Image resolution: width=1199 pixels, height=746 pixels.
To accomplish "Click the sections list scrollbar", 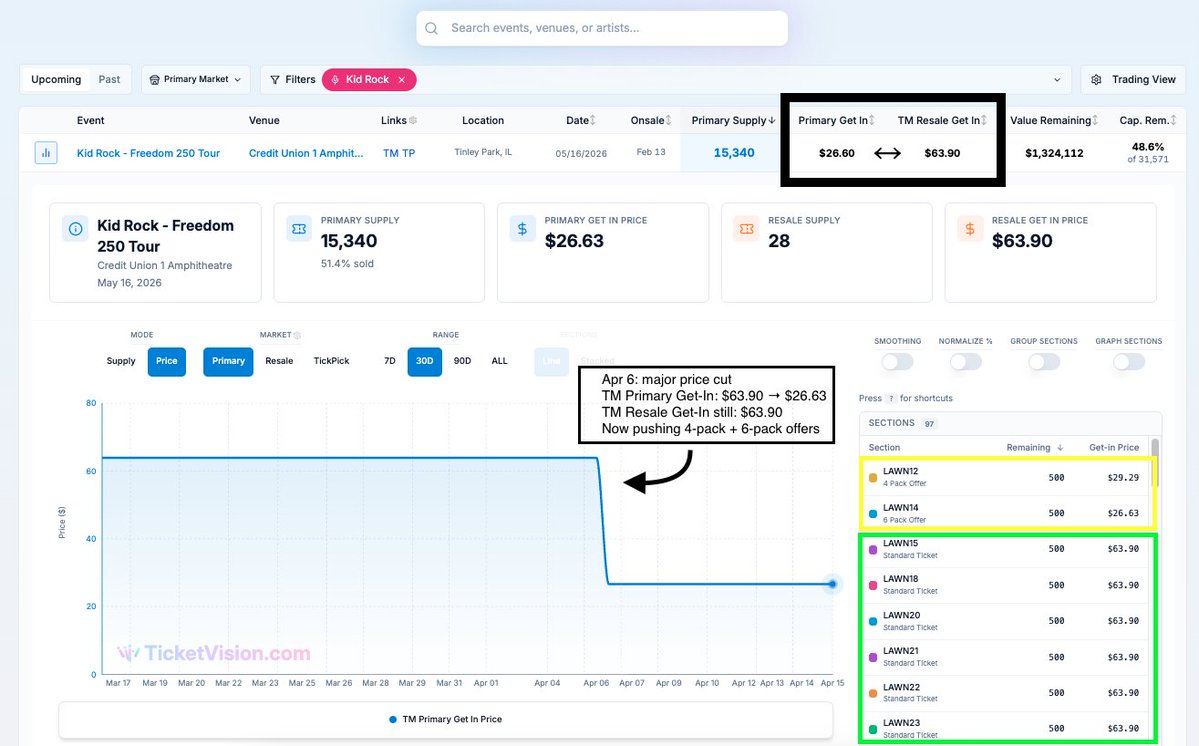I will (1155, 462).
